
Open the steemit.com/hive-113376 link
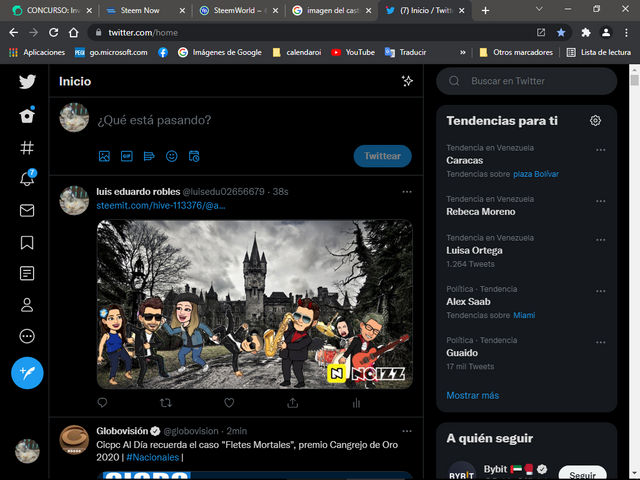point(161,206)
